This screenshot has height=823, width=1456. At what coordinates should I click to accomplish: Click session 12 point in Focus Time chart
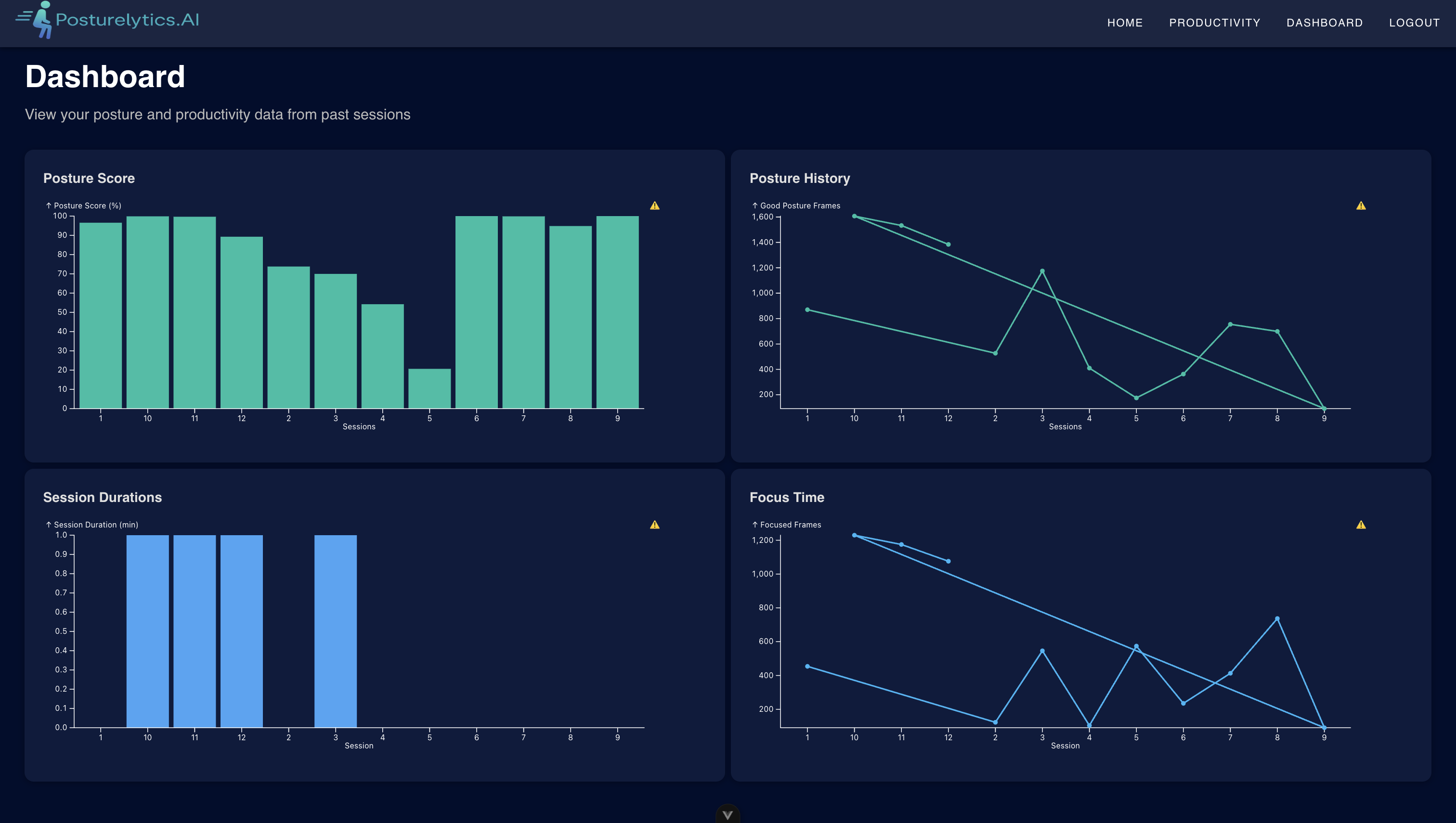[x=948, y=561]
